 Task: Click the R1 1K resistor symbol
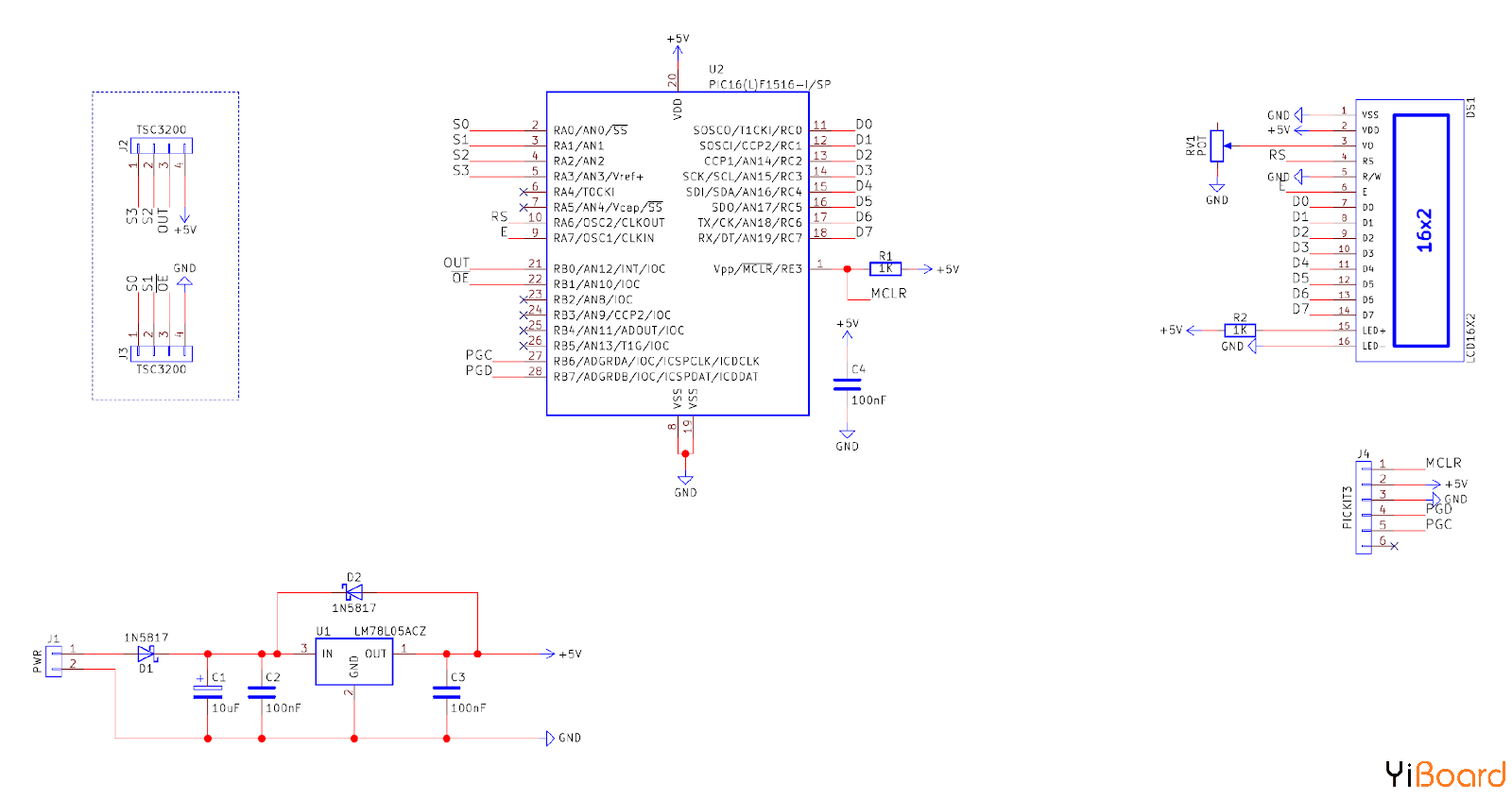[885, 269]
